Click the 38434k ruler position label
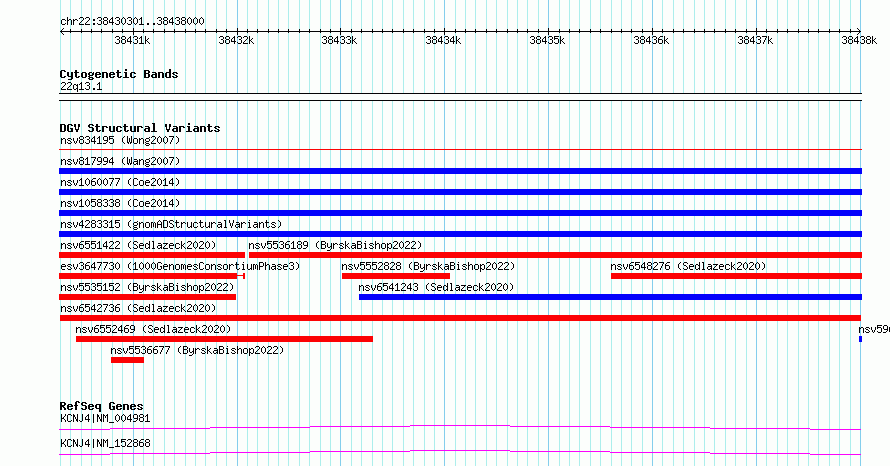890x466 pixels. (x=443, y=40)
